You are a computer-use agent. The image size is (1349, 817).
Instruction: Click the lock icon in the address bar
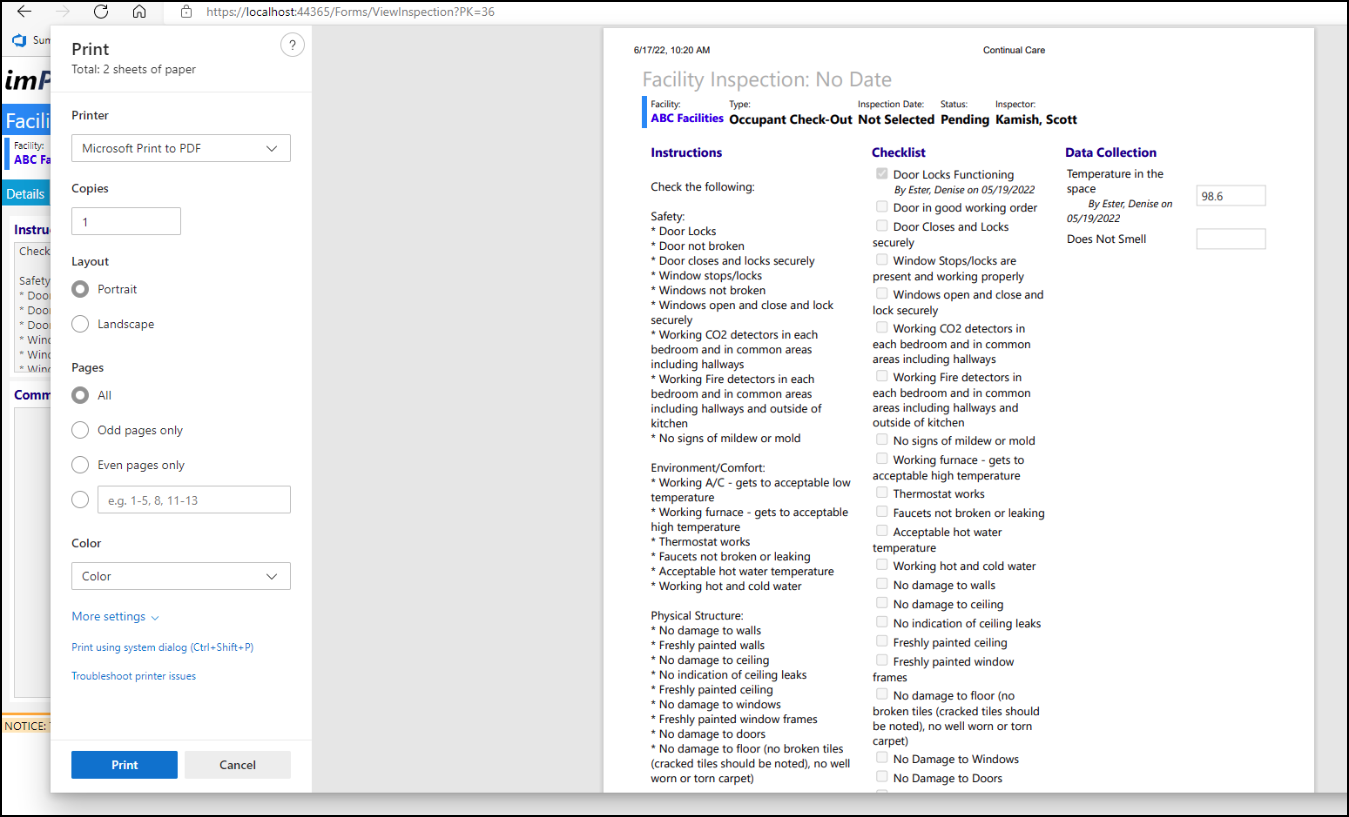tap(186, 12)
